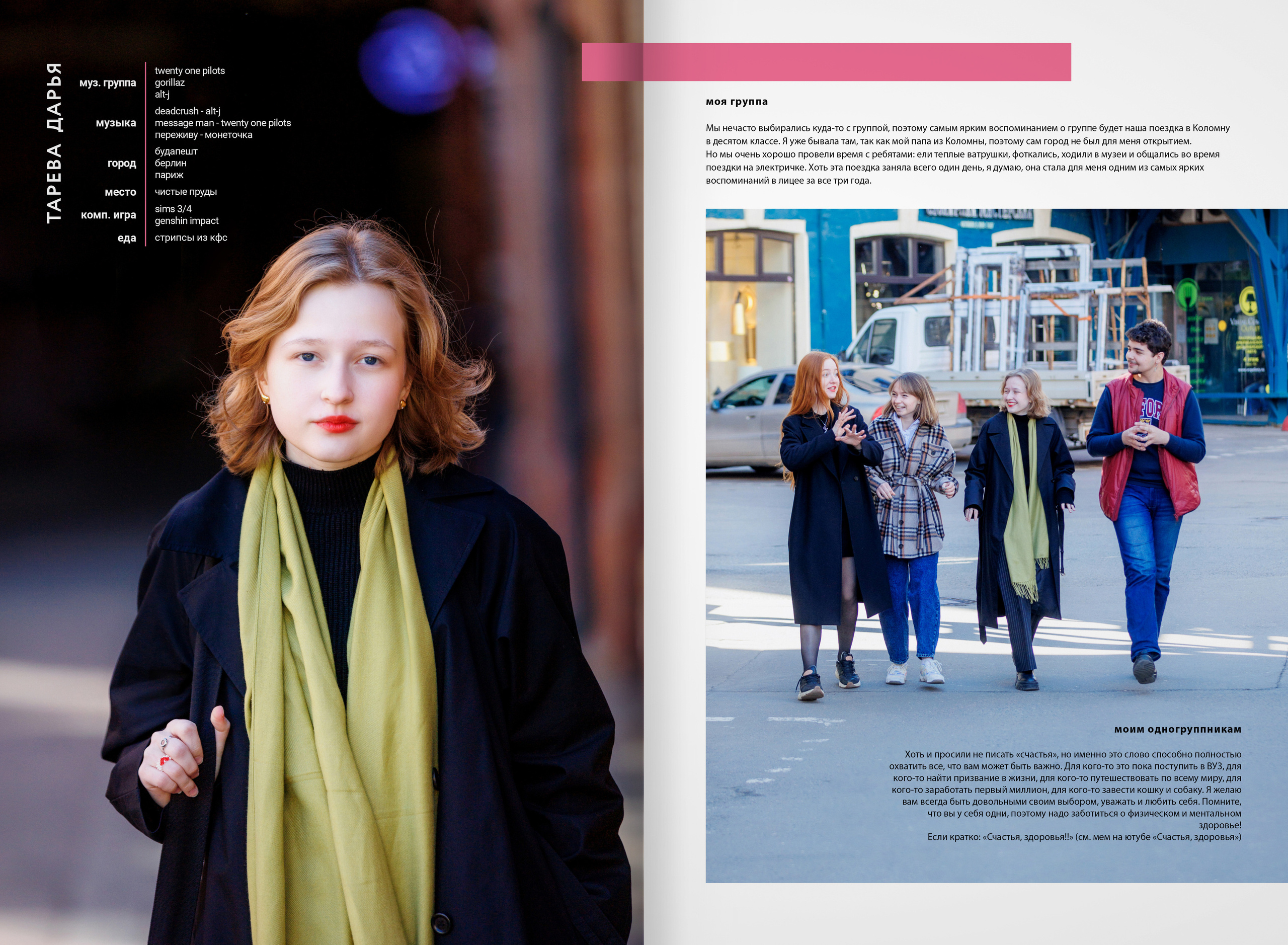Viewport: 1288px width, 945px height.
Task: Click the 'genshin impact' entry
Action: point(187,221)
